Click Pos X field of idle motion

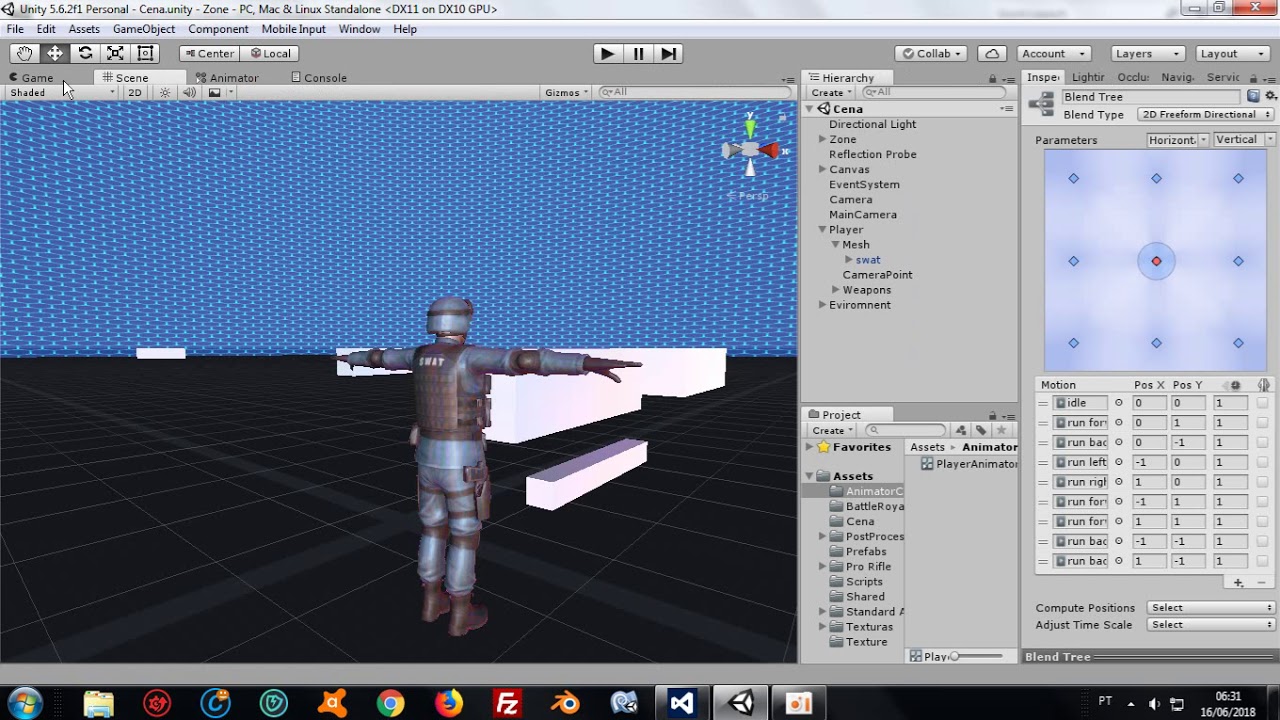1150,403
